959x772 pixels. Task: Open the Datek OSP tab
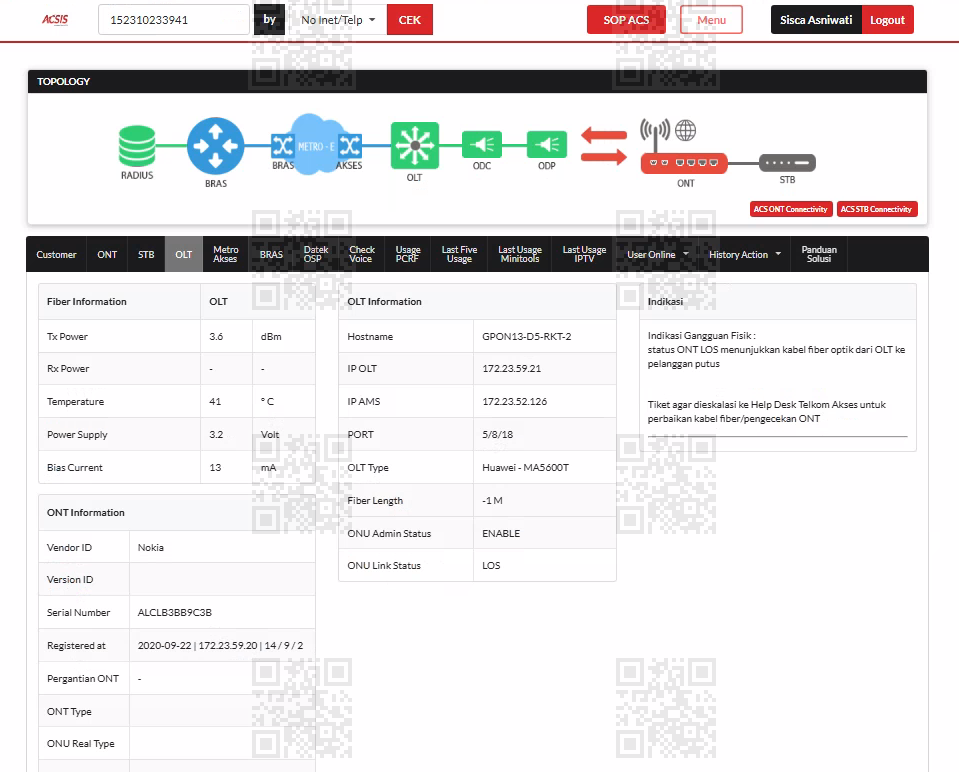[x=316, y=254]
